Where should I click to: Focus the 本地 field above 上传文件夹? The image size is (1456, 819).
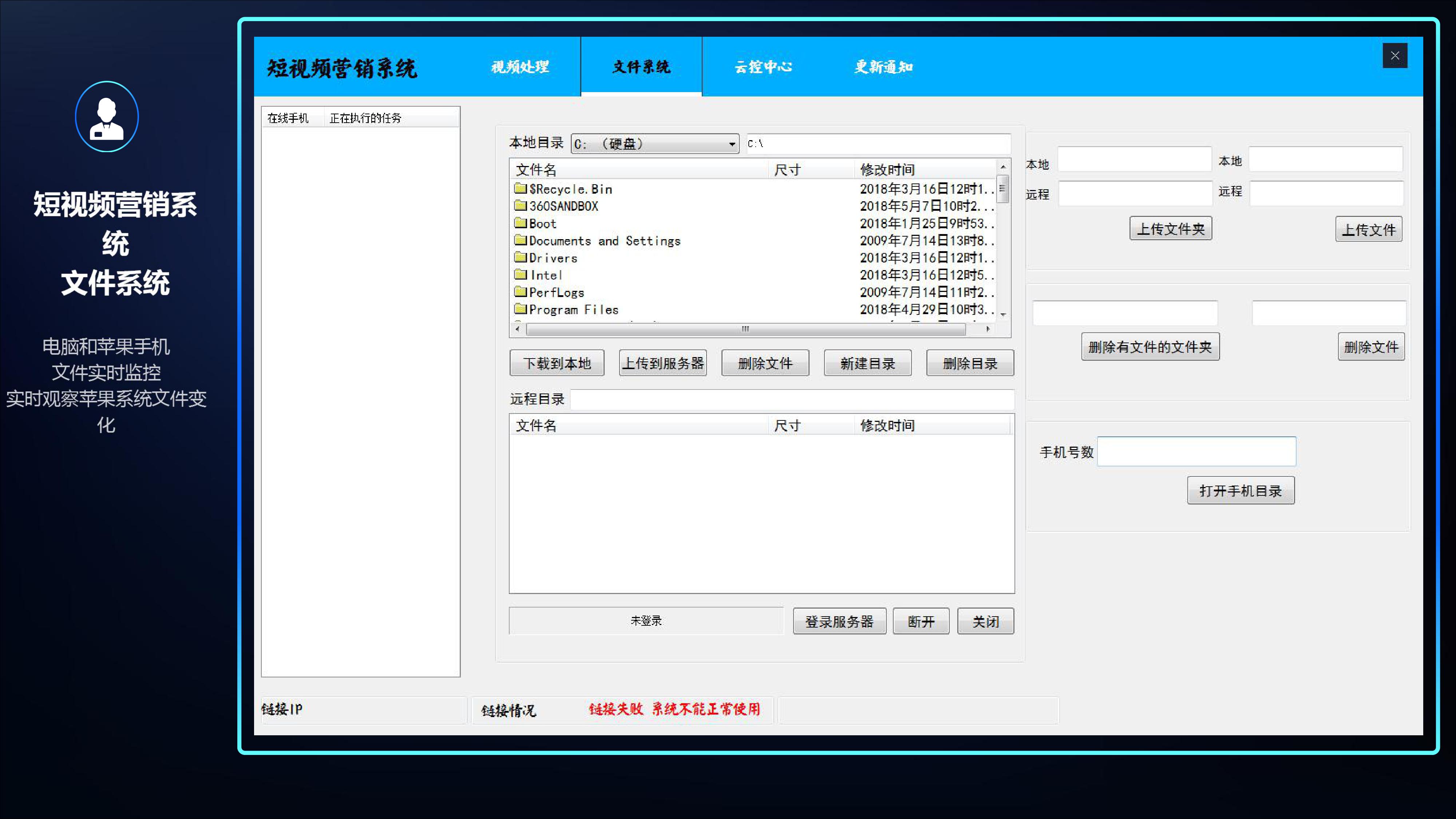click(1134, 159)
